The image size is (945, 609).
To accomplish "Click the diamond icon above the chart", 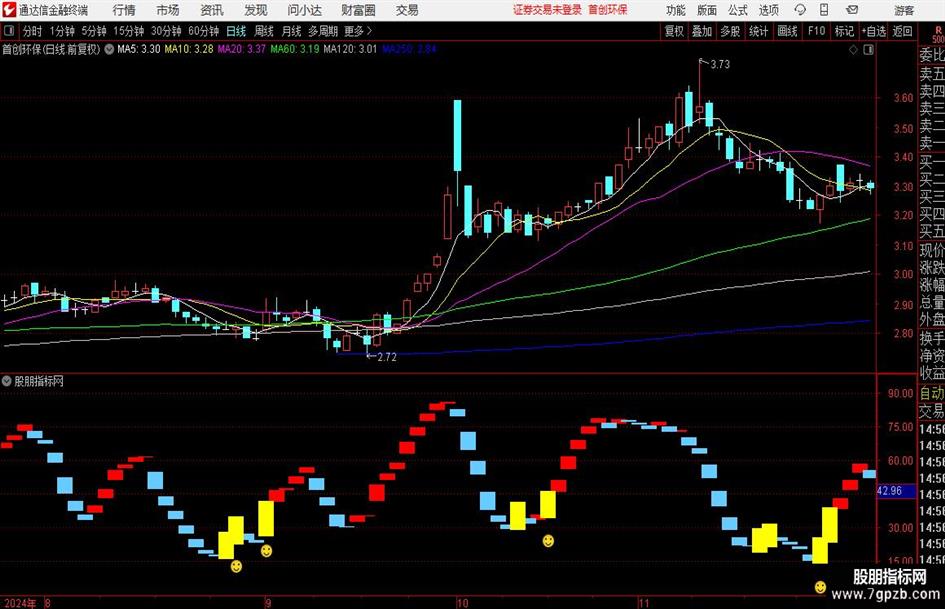I will 853,50.
